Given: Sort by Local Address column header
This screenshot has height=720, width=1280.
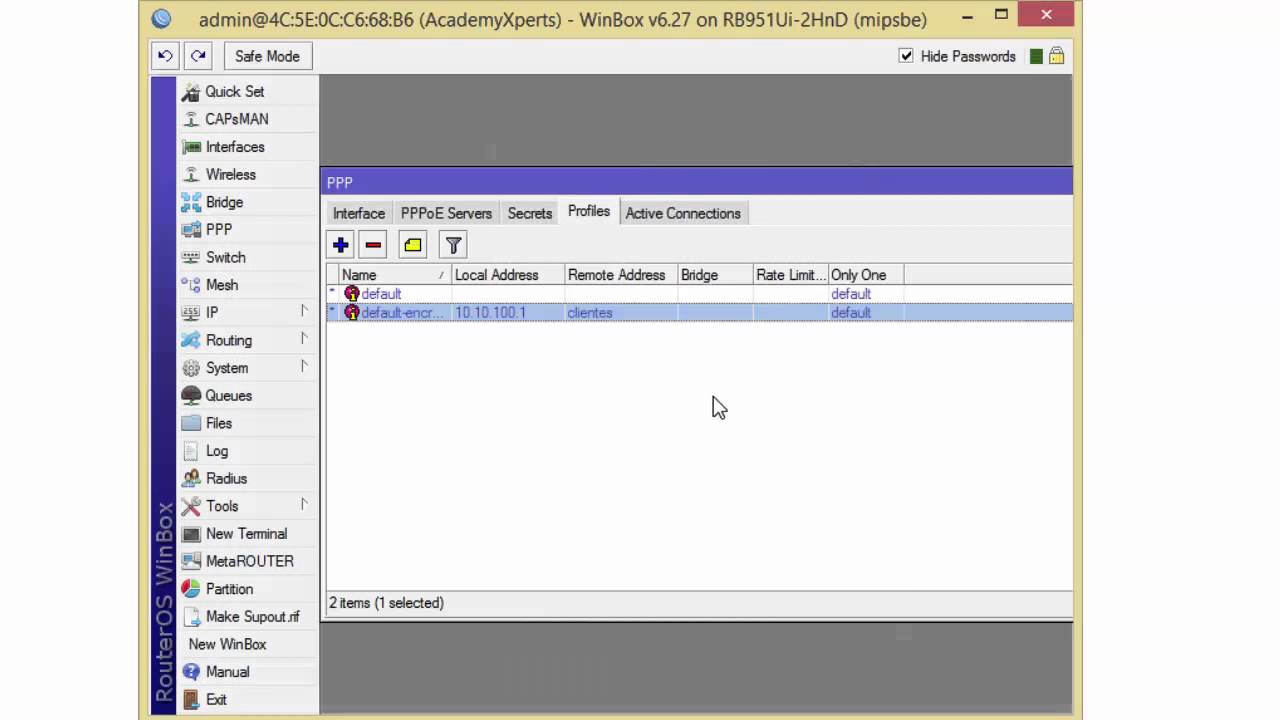Looking at the screenshot, I should click(508, 275).
